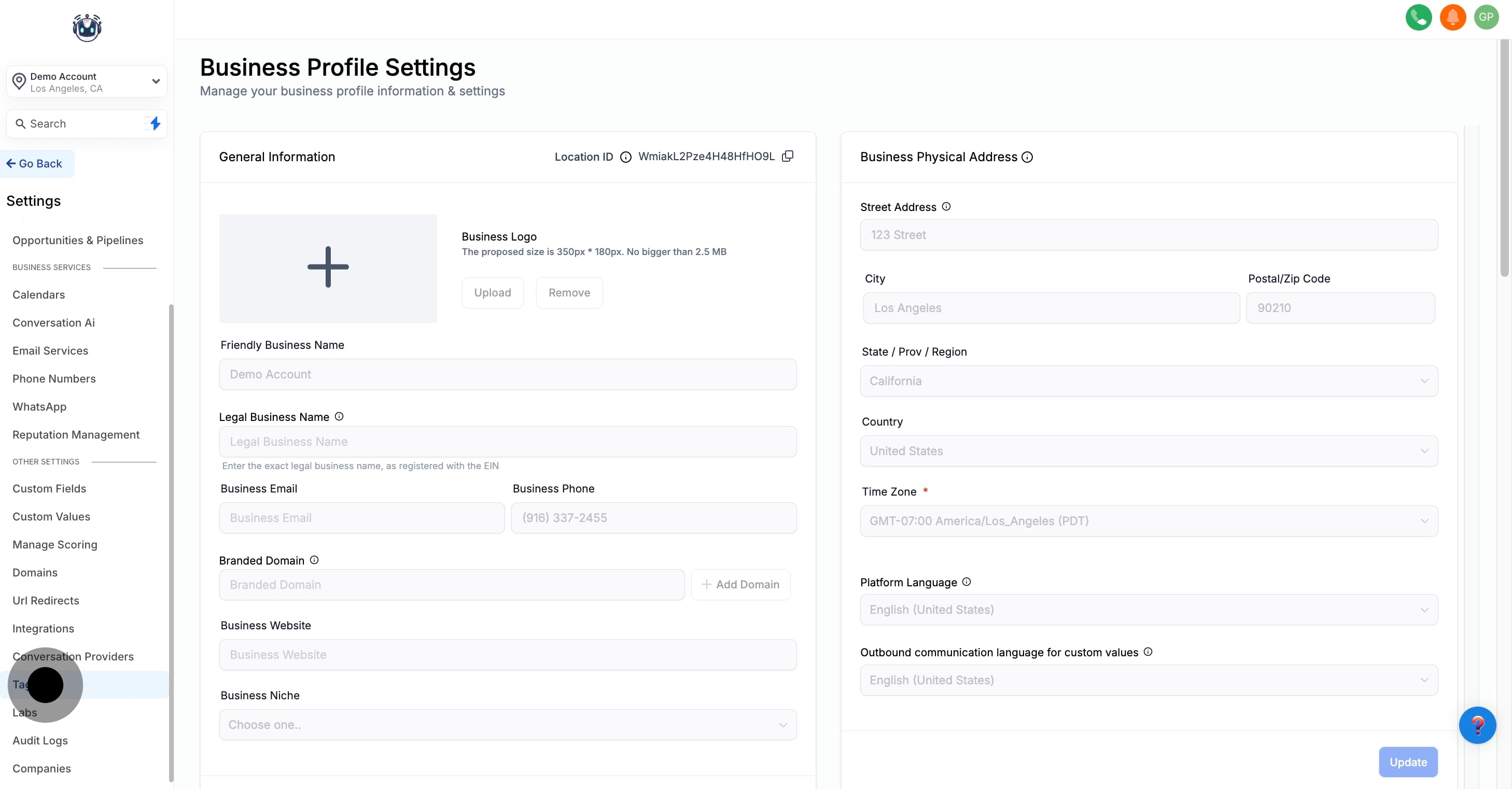Click the lightning bolt quick actions icon

(x=155, y=124)
